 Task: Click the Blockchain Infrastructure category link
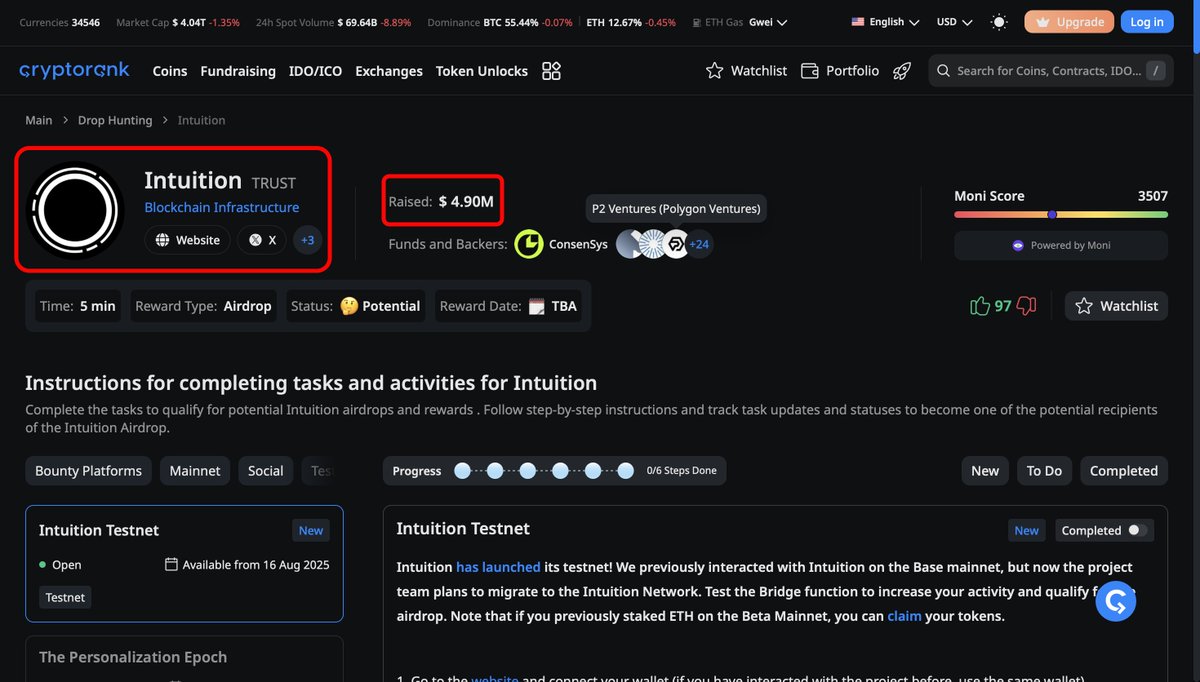pyautogui.click(x=222, y=207)
